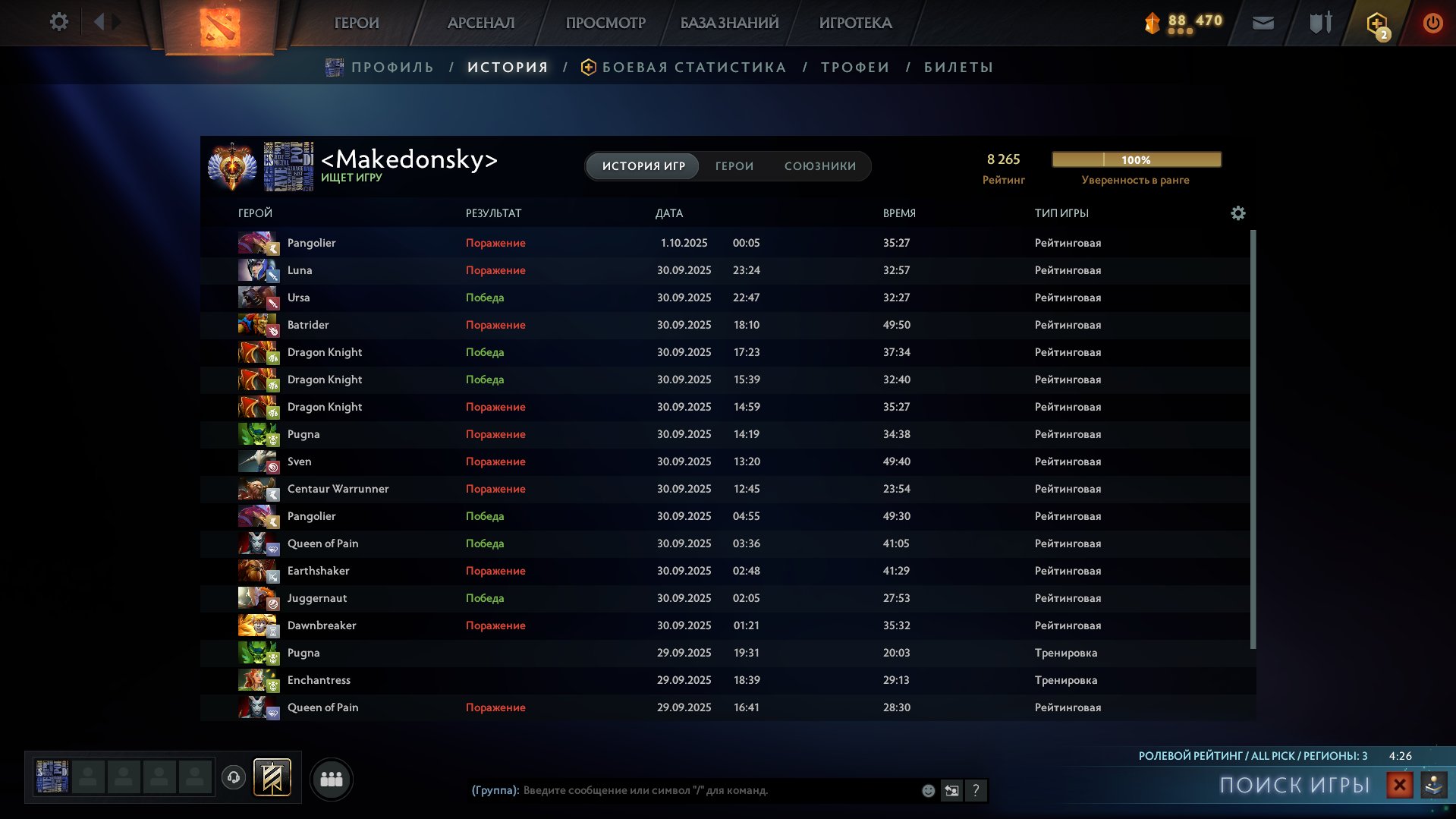Switch to the ГЕРОИ profile tab

733,165
